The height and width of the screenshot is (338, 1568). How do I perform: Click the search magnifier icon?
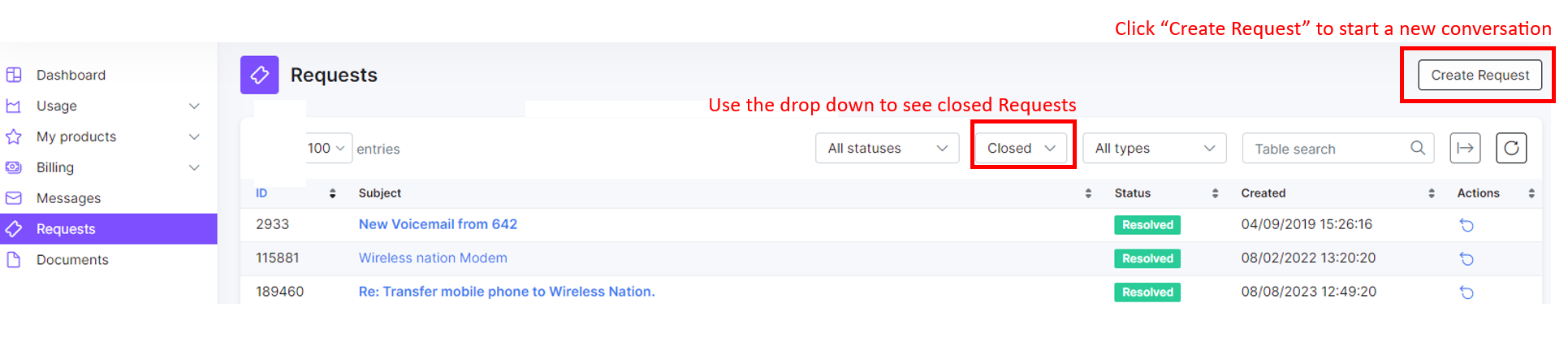coord(1418,148)
